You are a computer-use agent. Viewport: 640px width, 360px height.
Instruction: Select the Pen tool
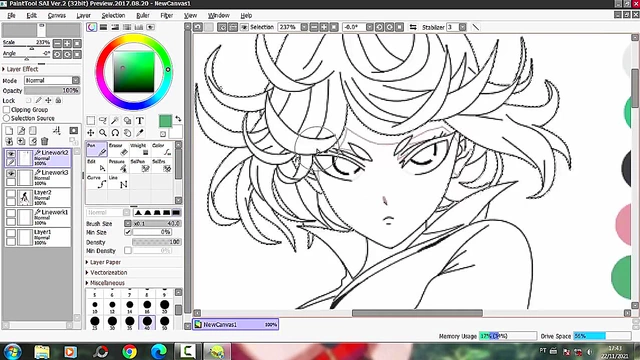[x=97, y=149]
